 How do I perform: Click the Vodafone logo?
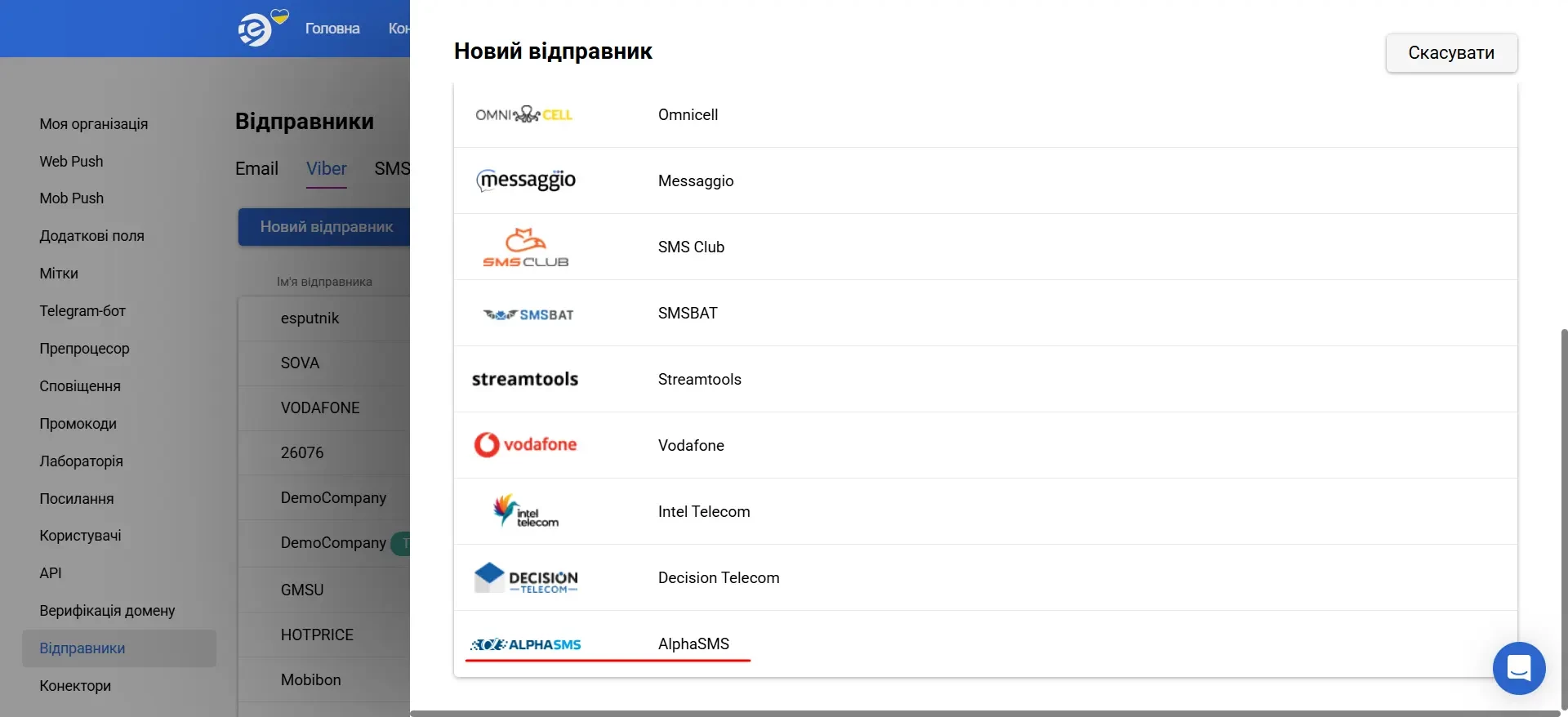525,444
